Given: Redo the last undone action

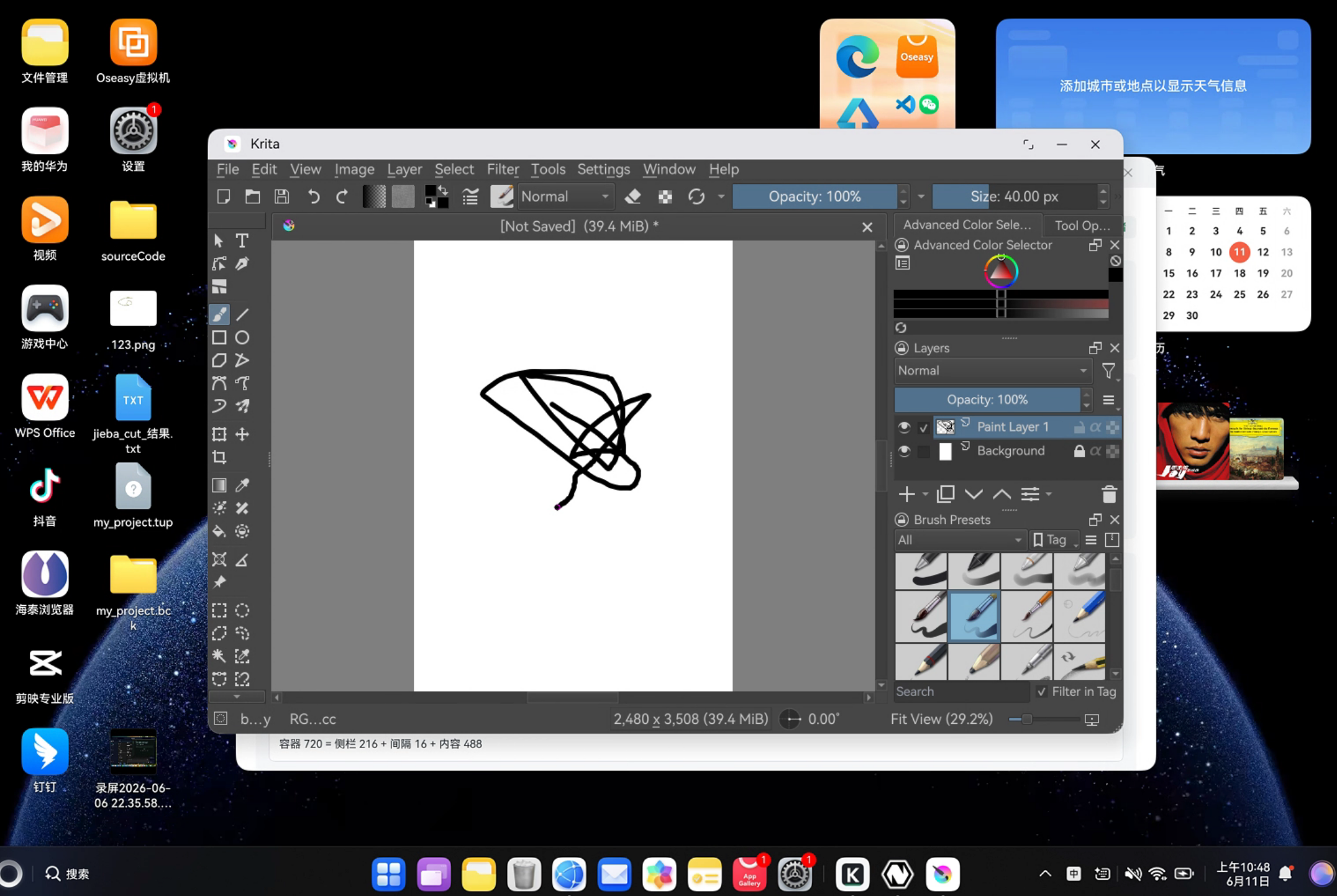Looking at the screenshot, I should click(x=342, y=197).
